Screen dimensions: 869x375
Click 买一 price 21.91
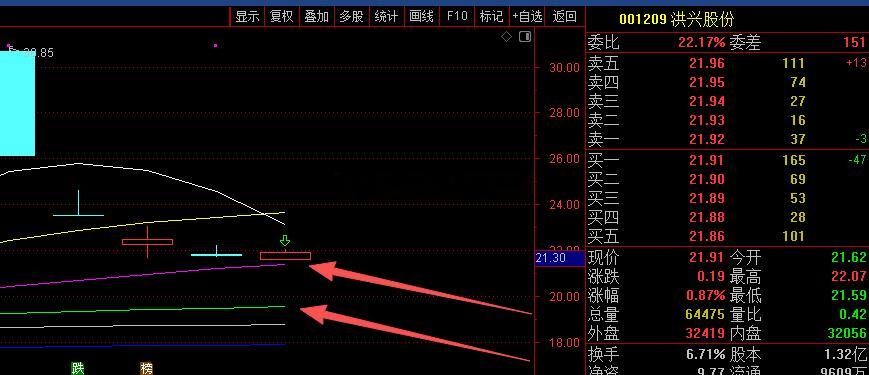[707, 160]
